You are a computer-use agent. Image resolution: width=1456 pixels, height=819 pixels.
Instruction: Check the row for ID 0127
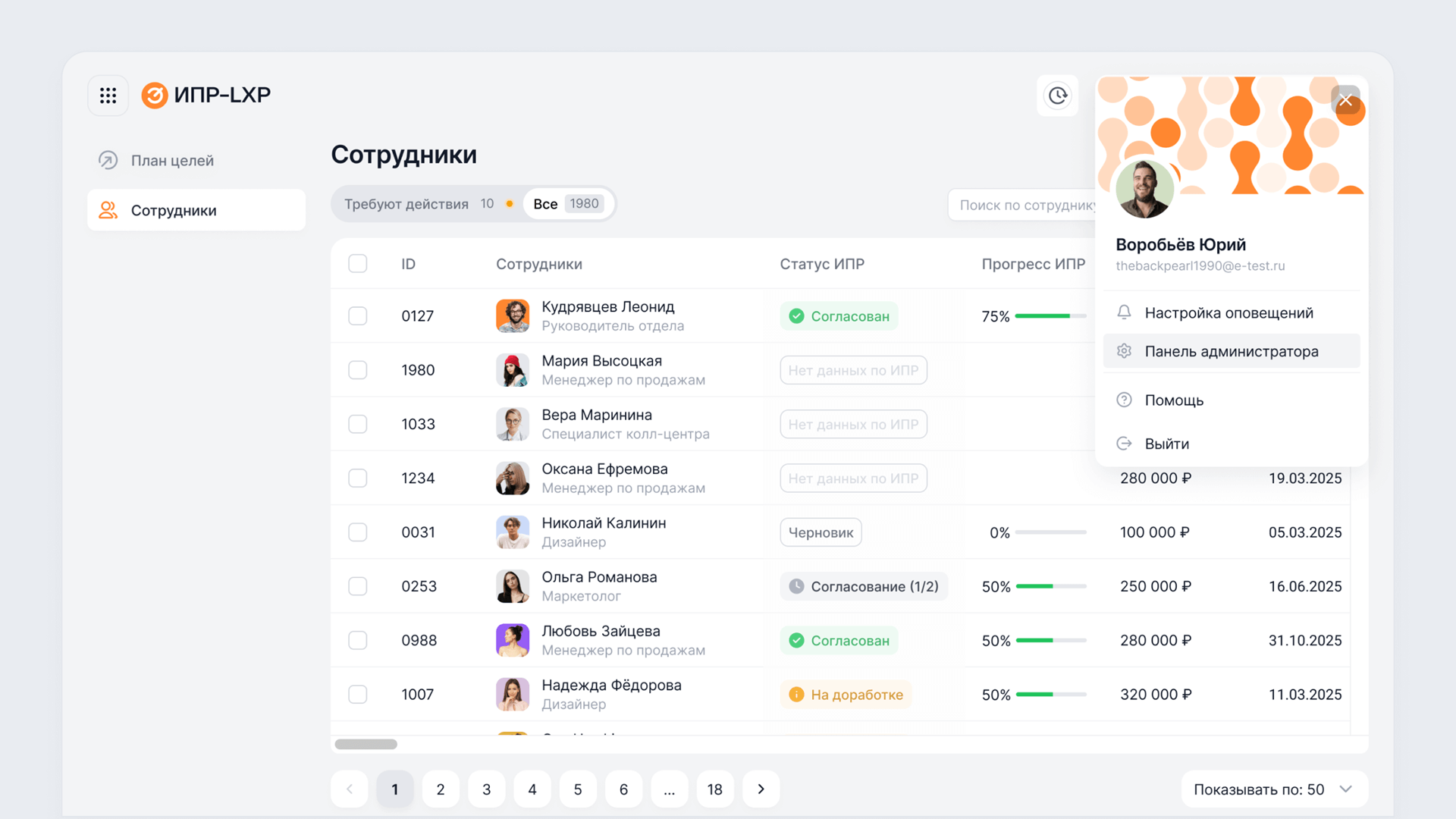tap(358, 315)
